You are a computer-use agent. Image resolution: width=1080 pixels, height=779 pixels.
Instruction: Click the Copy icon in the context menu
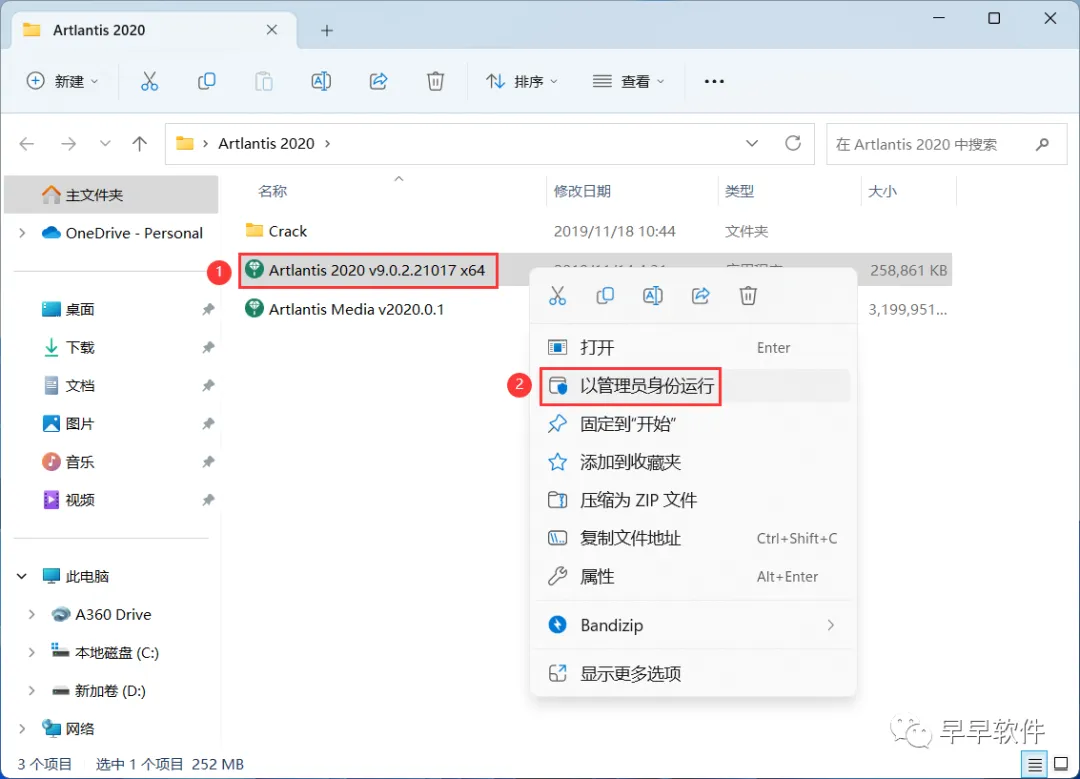605,296
